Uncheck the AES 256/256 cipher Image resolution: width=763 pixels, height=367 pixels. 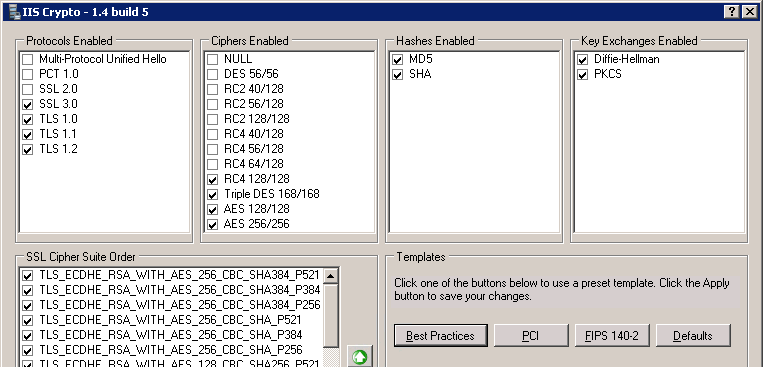pyautogui.click(x=213, y=225)
